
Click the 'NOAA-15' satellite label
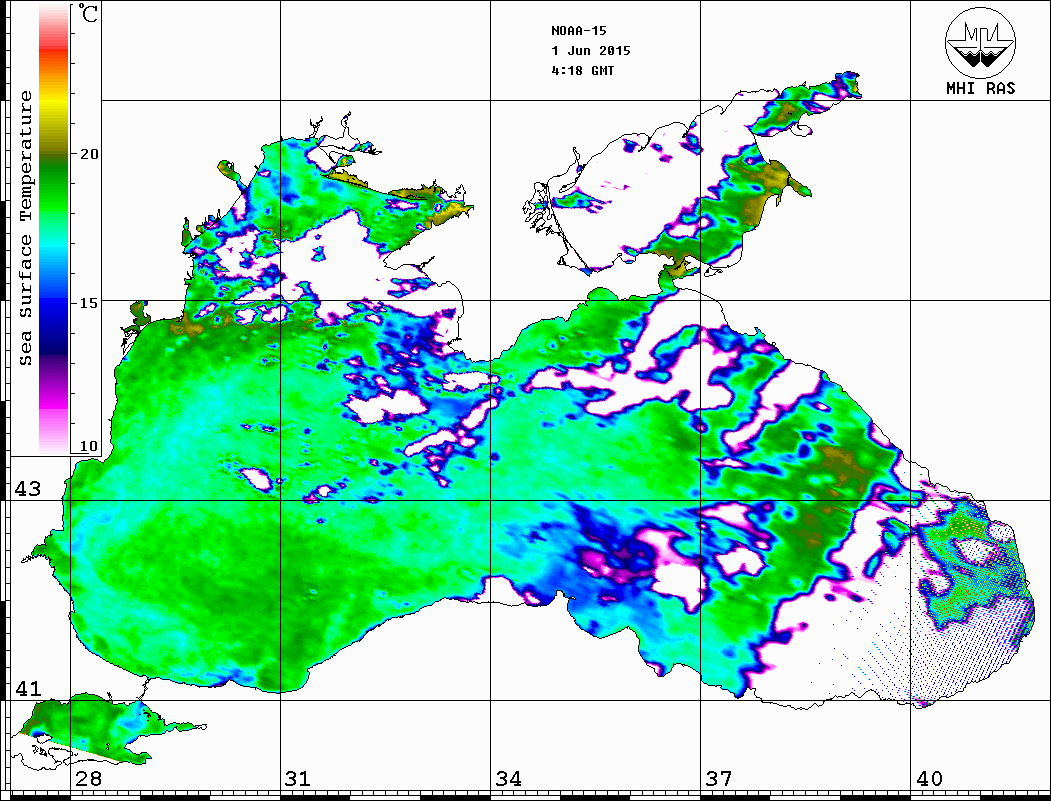click(x=578, y=31)
